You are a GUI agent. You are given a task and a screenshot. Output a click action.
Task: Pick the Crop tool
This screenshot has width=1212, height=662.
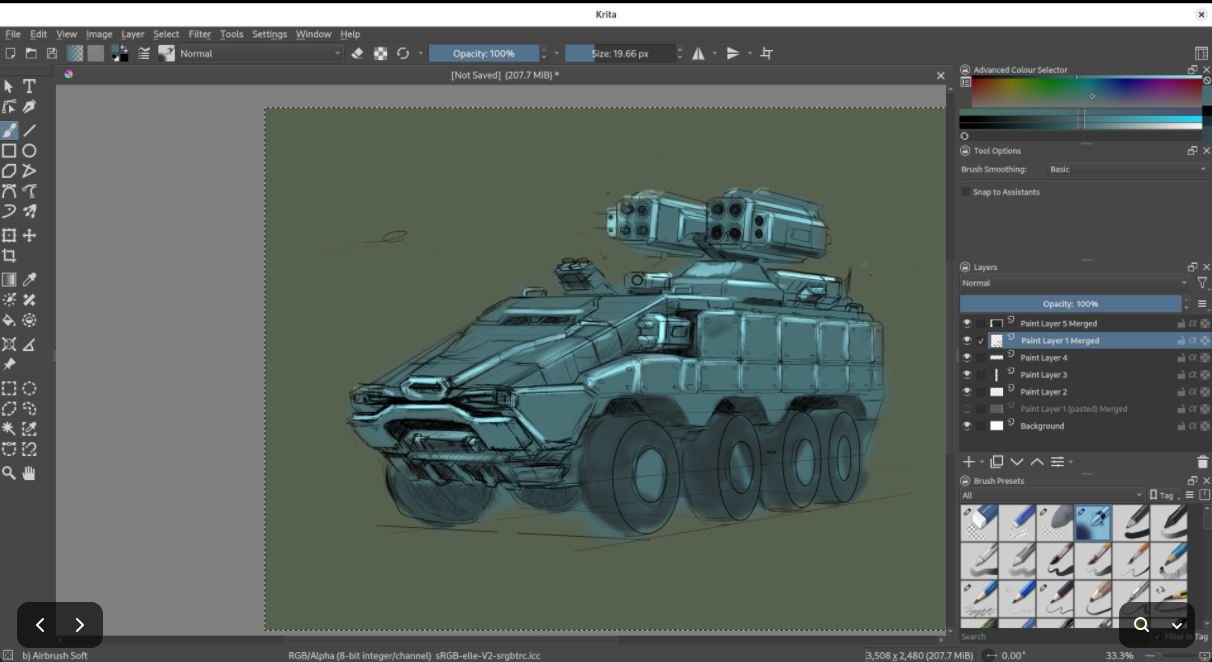tap(9, 256)
